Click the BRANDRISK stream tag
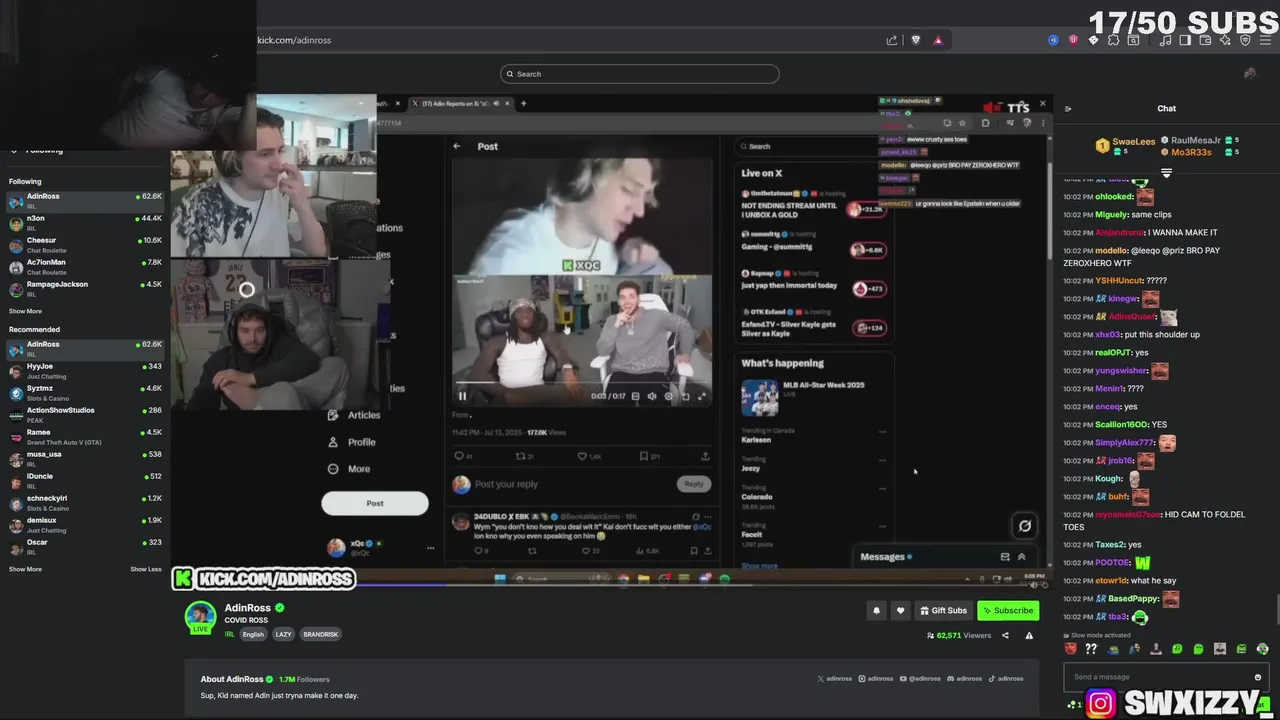The width and height of the screenshot is (1280, 720). pos(321,634)
